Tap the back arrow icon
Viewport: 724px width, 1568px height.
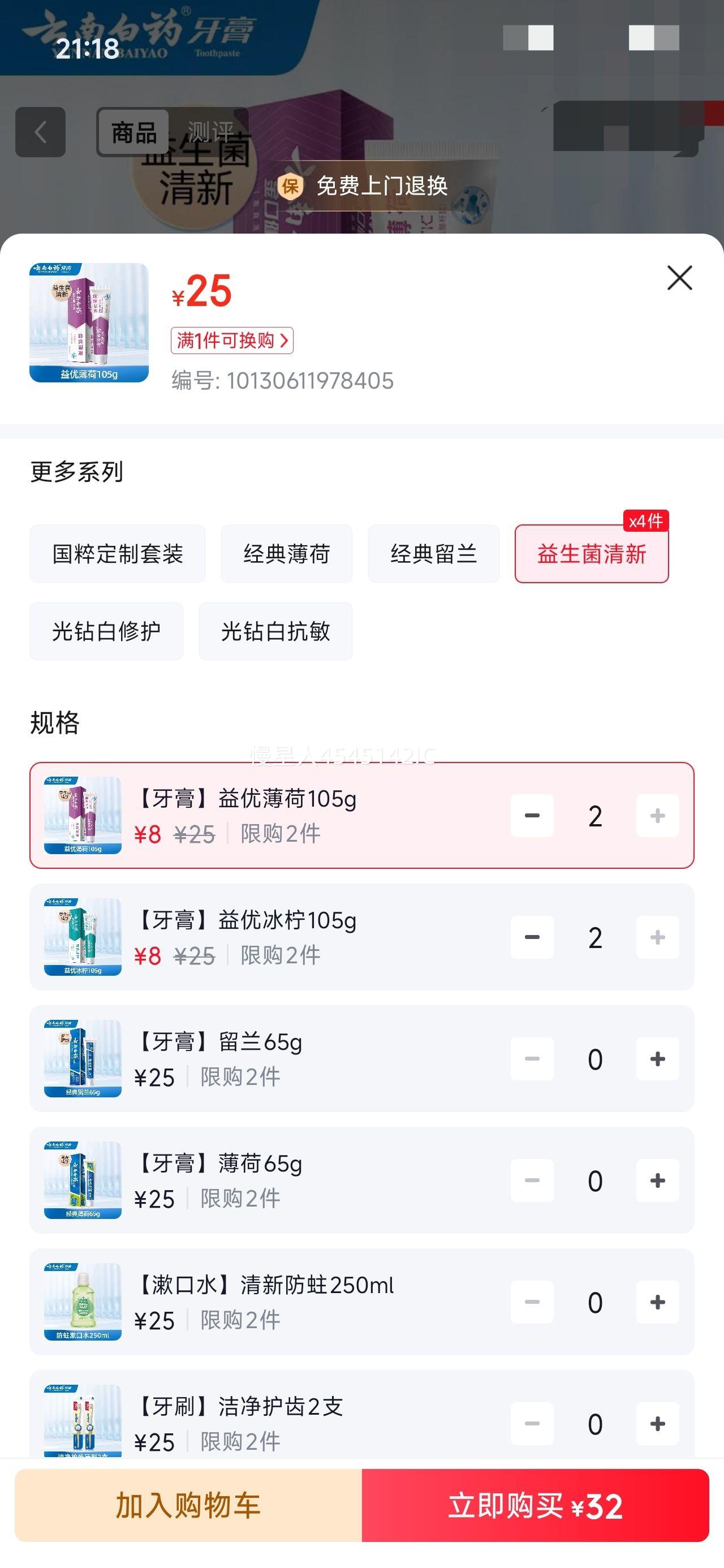[x=40, y=132]
